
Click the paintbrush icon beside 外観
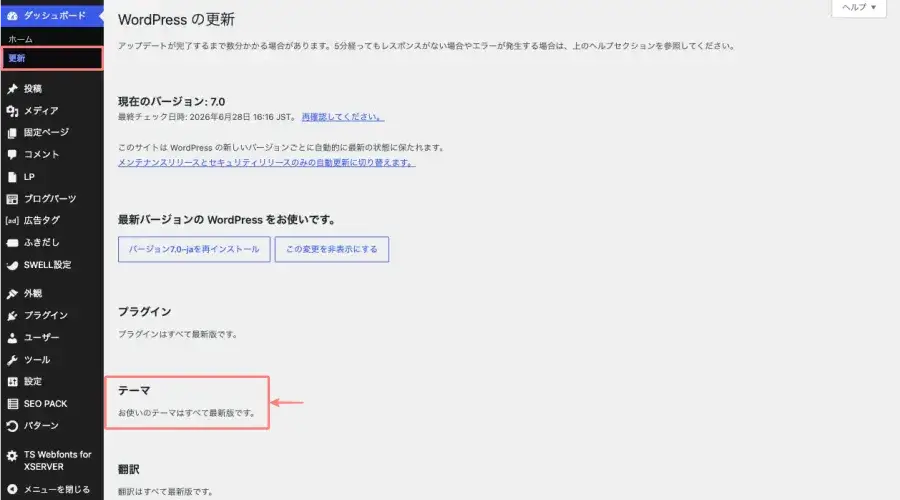point(12,293)
